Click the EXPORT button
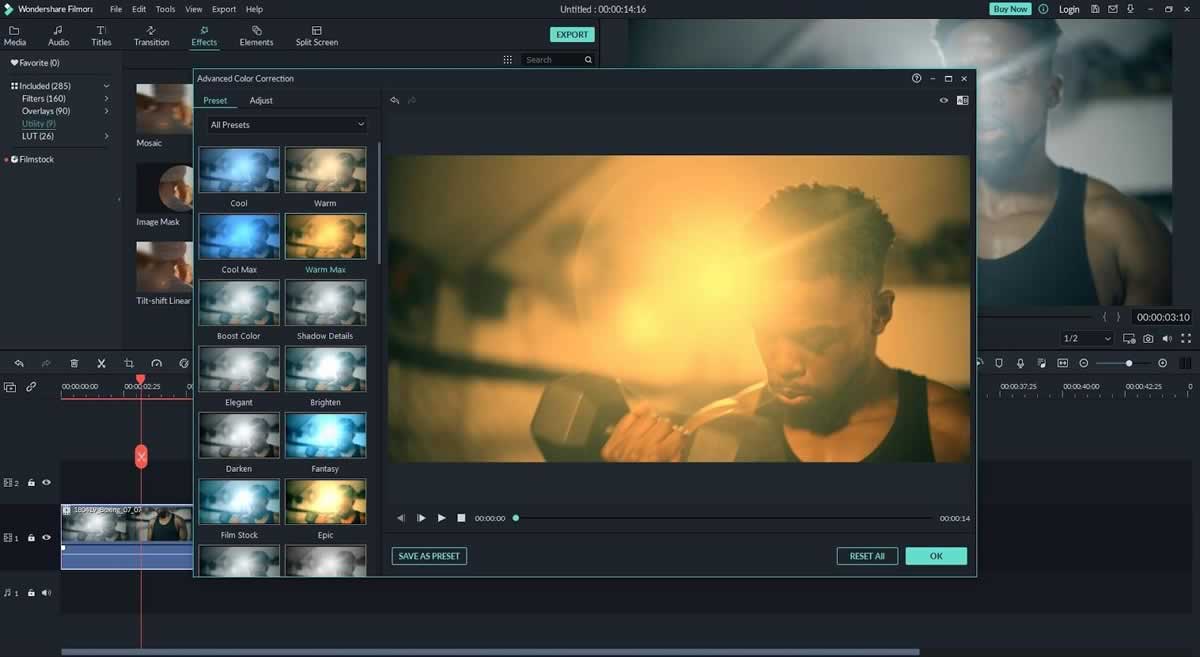Image resolution: width=1200 pixels, height=657 pixels. (571, 33)
